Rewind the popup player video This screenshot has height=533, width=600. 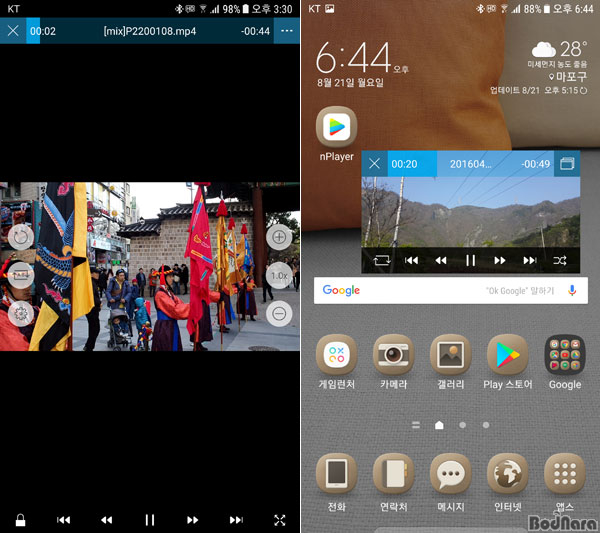pos(440,260)
